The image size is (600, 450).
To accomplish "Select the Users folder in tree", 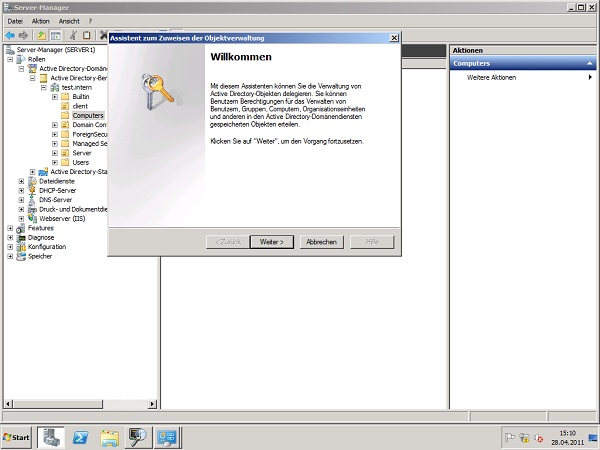I will pos(80,162).
